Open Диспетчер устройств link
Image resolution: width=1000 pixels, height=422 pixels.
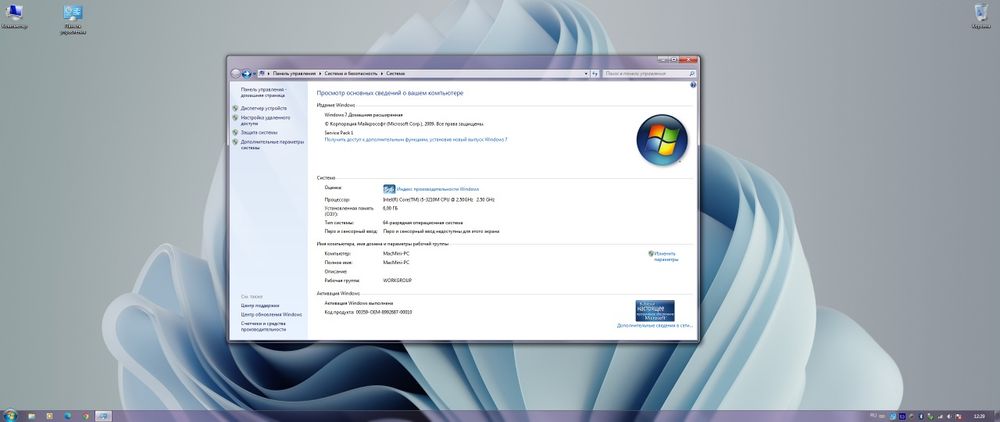263,108
